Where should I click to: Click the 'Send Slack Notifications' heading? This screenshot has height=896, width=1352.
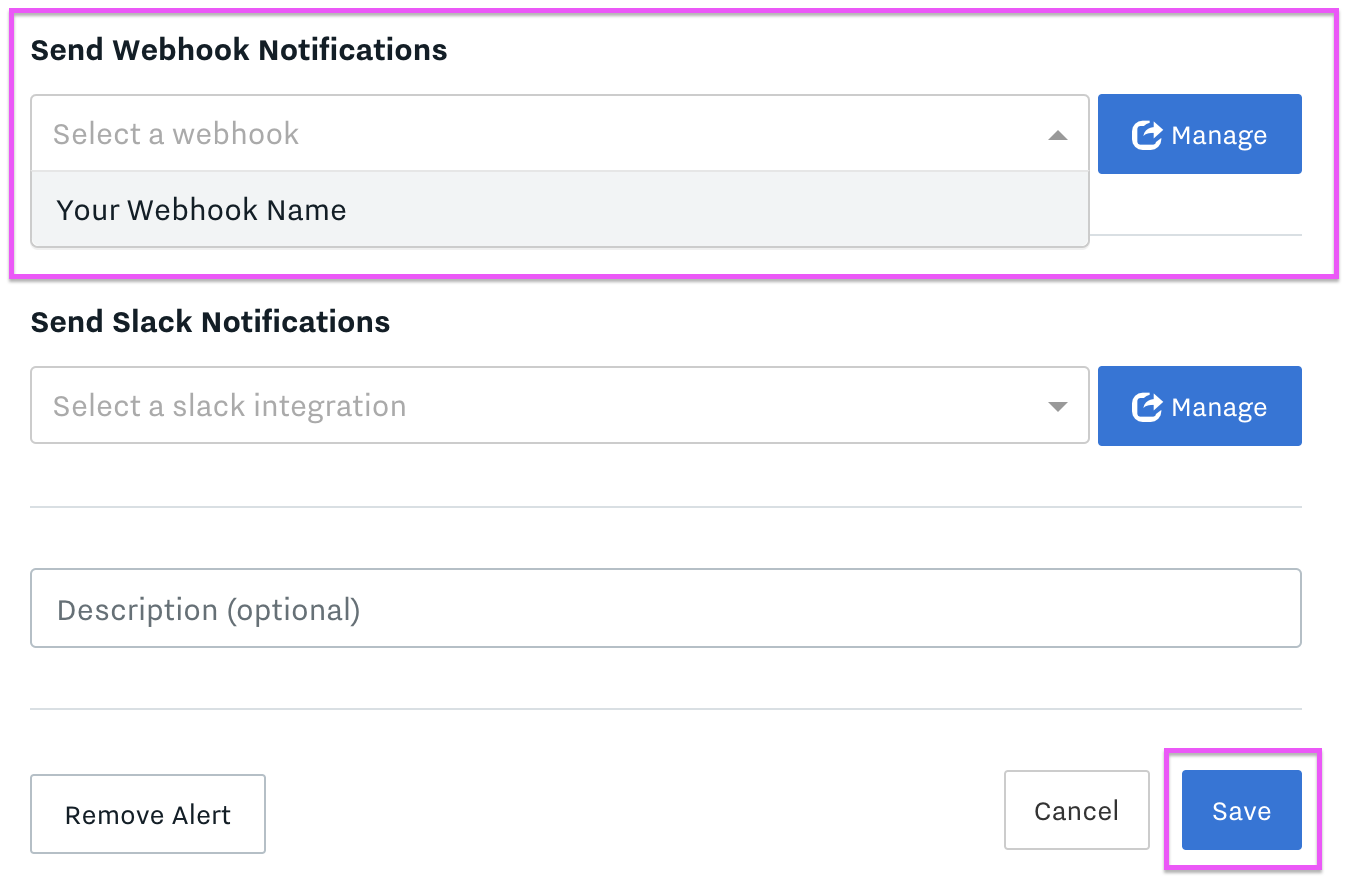click(x=210, y=322)
